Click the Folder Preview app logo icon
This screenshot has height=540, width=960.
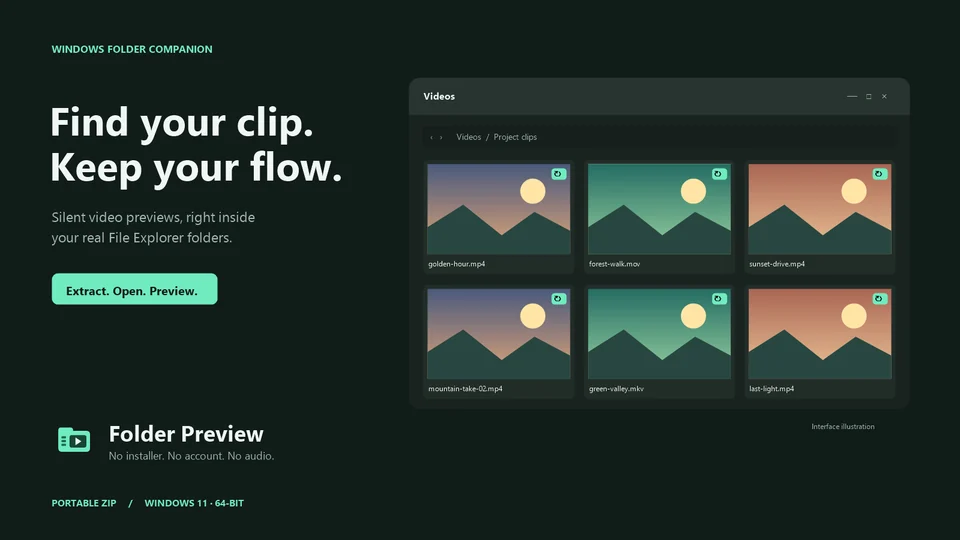74,440
